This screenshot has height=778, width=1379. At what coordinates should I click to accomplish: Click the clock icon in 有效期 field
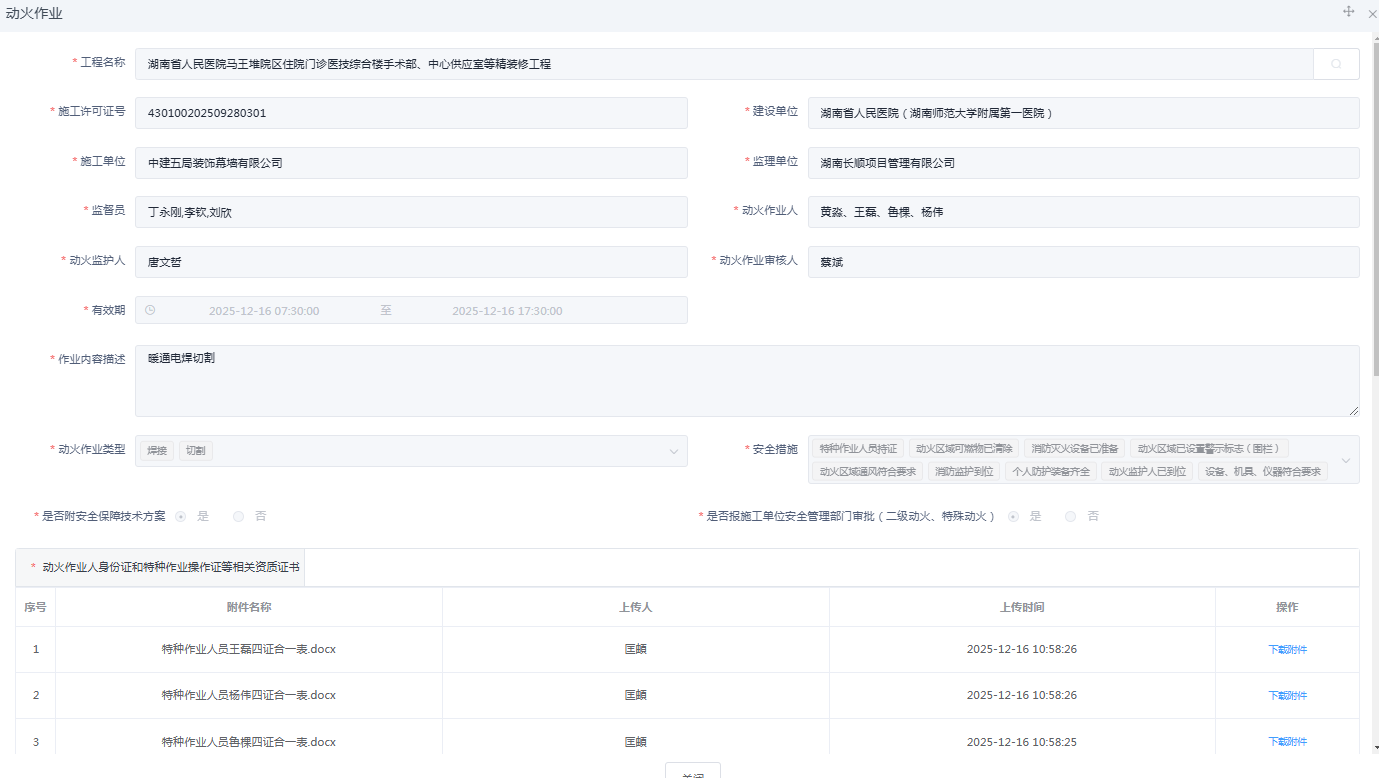(x=150, y=310)
